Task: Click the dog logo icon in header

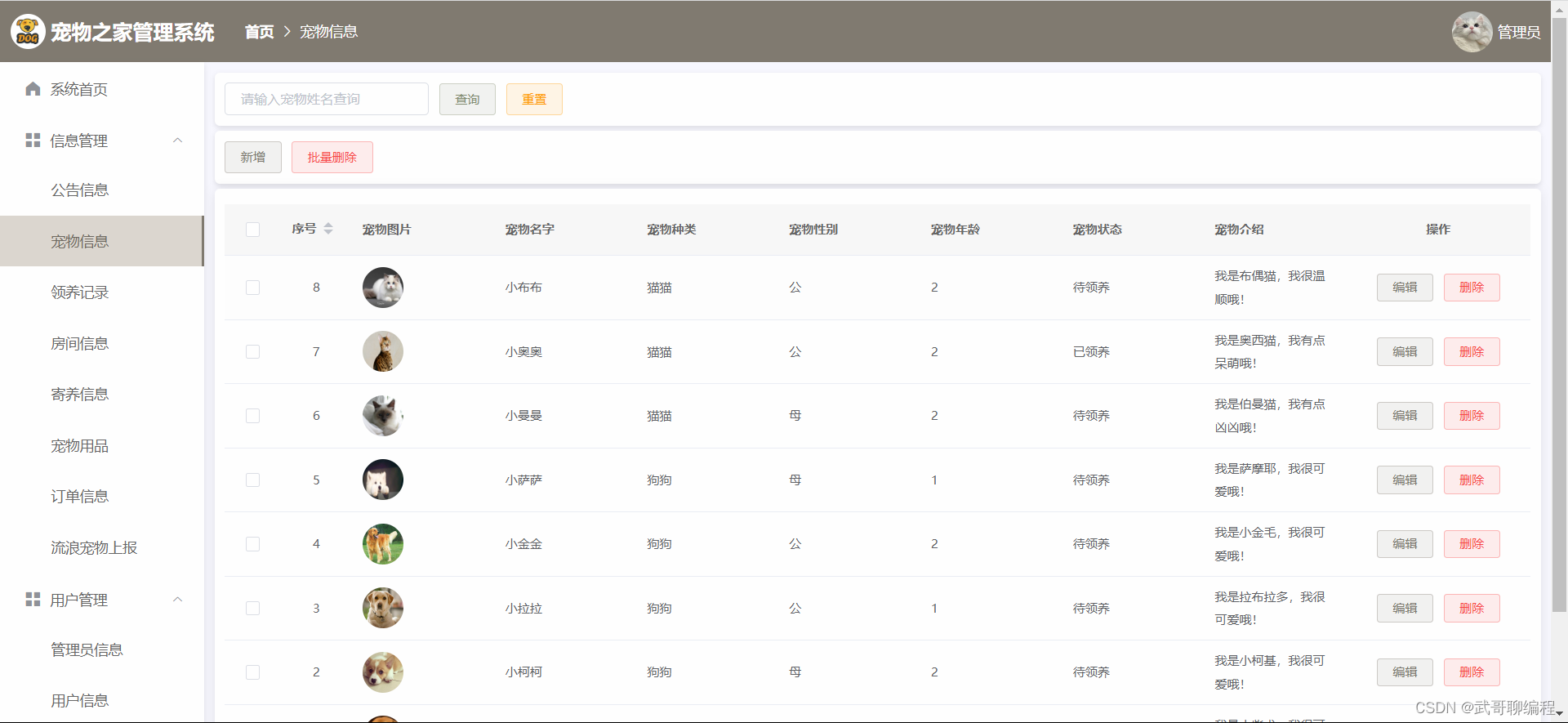Action: tap(28, 32)
